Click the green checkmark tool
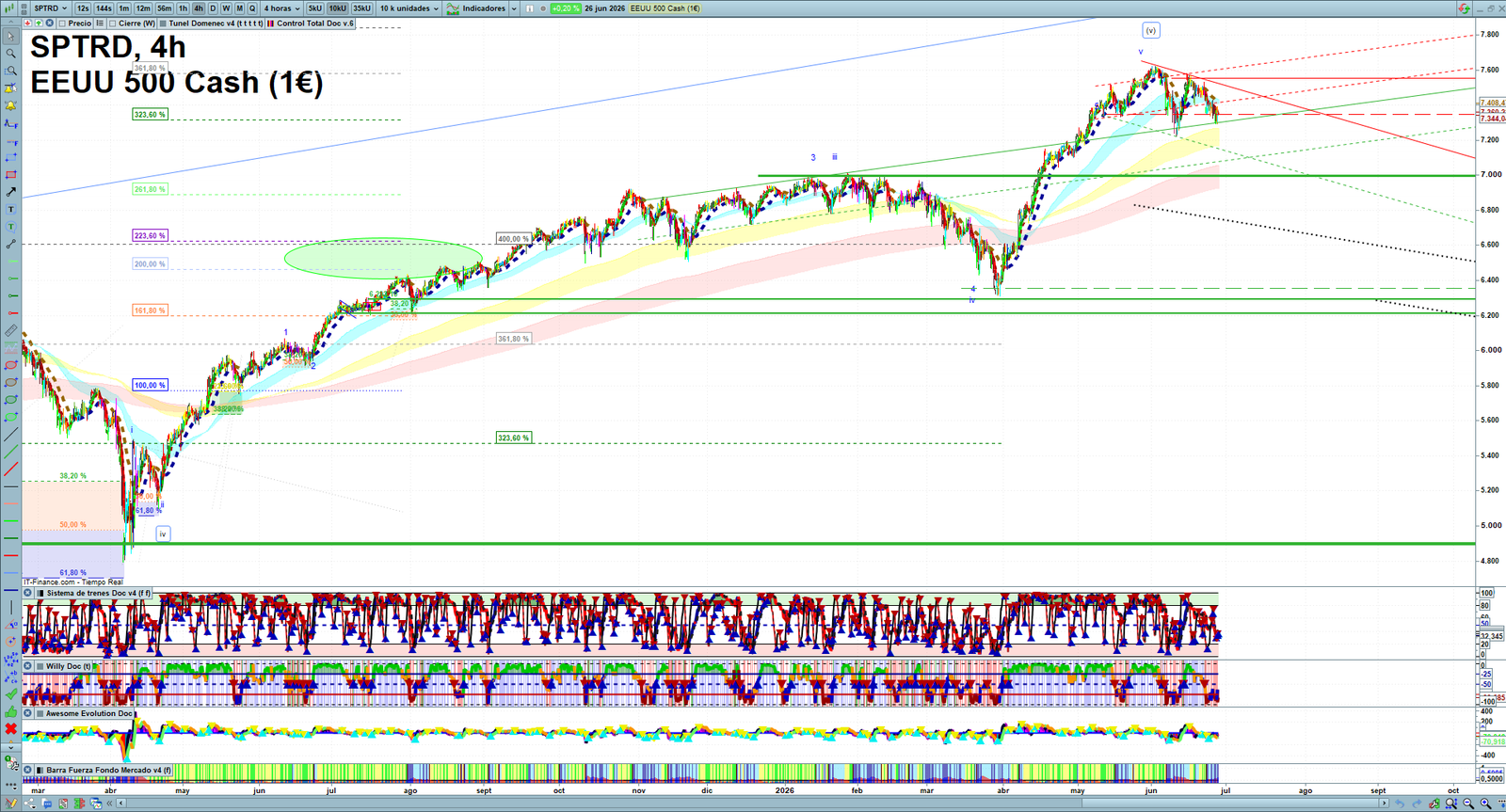1506x812 pixels. coord(11,693)
